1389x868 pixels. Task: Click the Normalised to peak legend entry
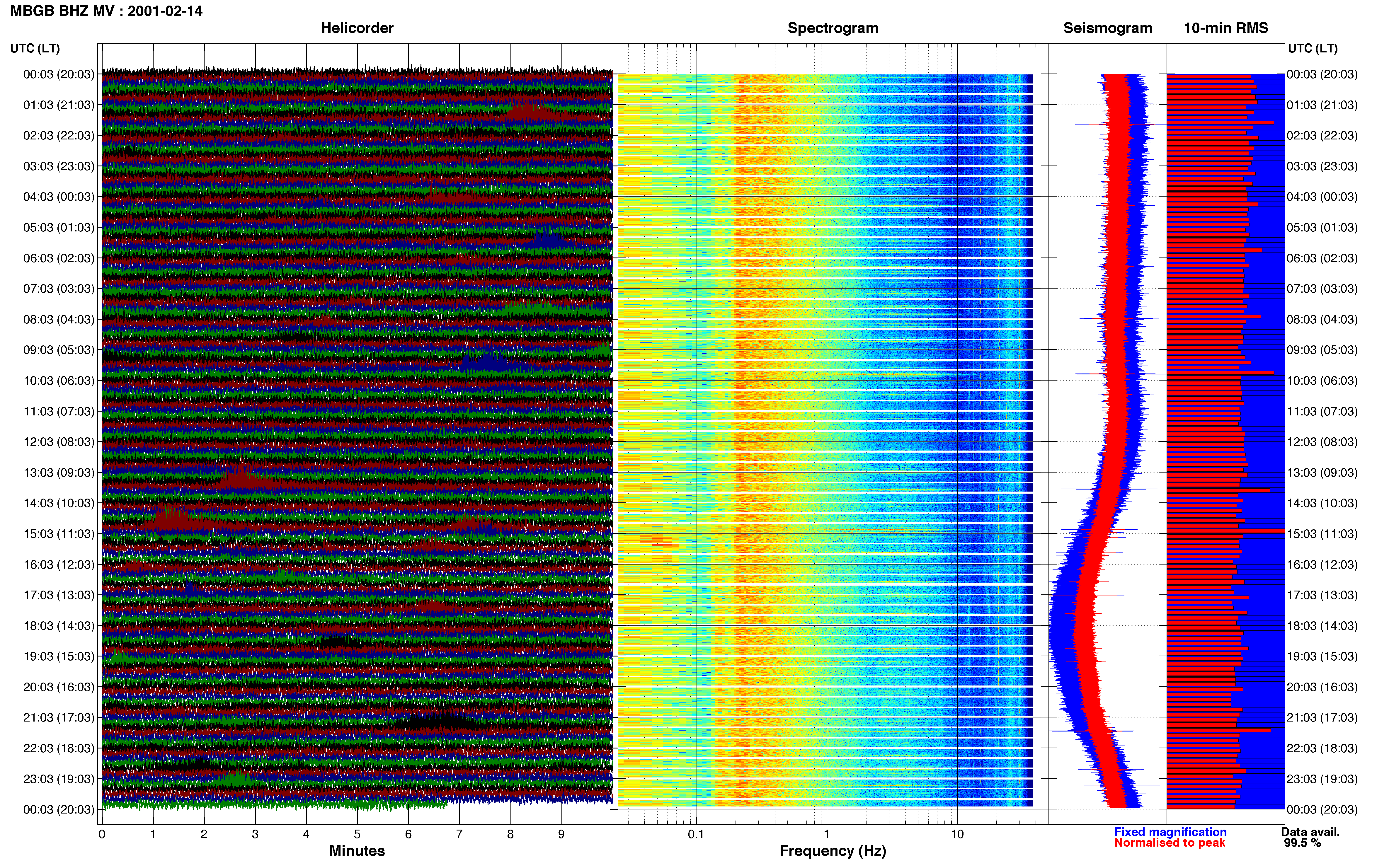coord(1170,843)
